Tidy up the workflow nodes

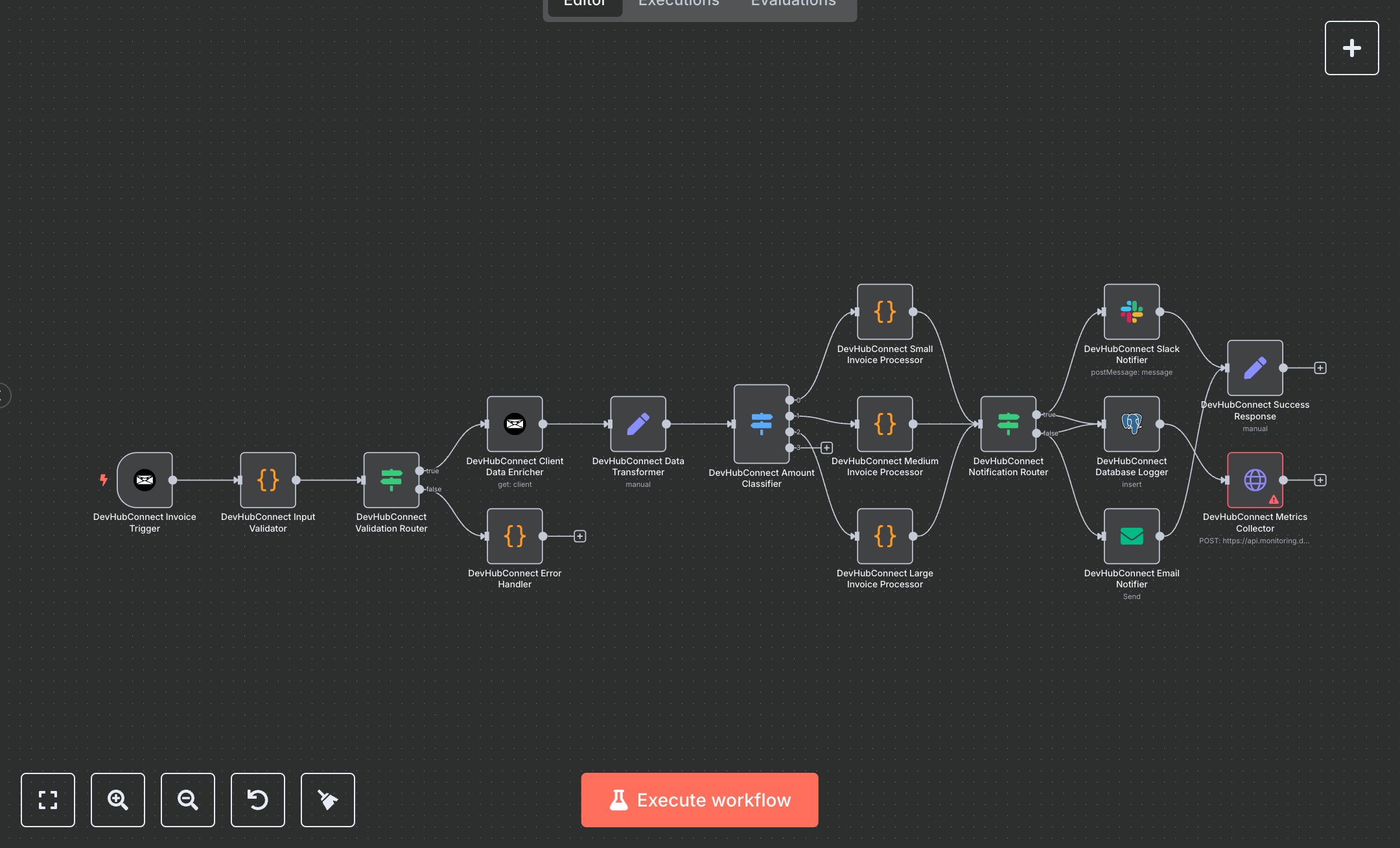coord(327,799)
